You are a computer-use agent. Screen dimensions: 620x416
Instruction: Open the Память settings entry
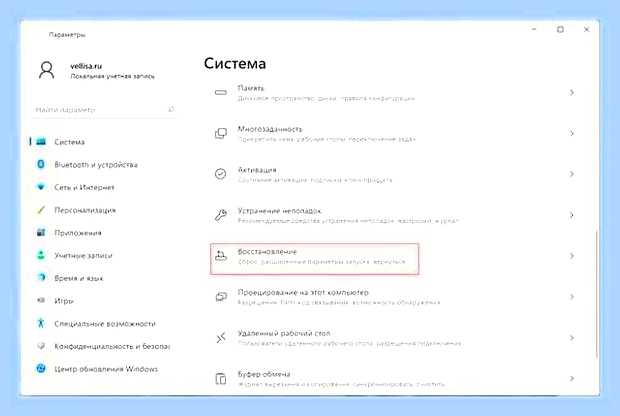393,93
